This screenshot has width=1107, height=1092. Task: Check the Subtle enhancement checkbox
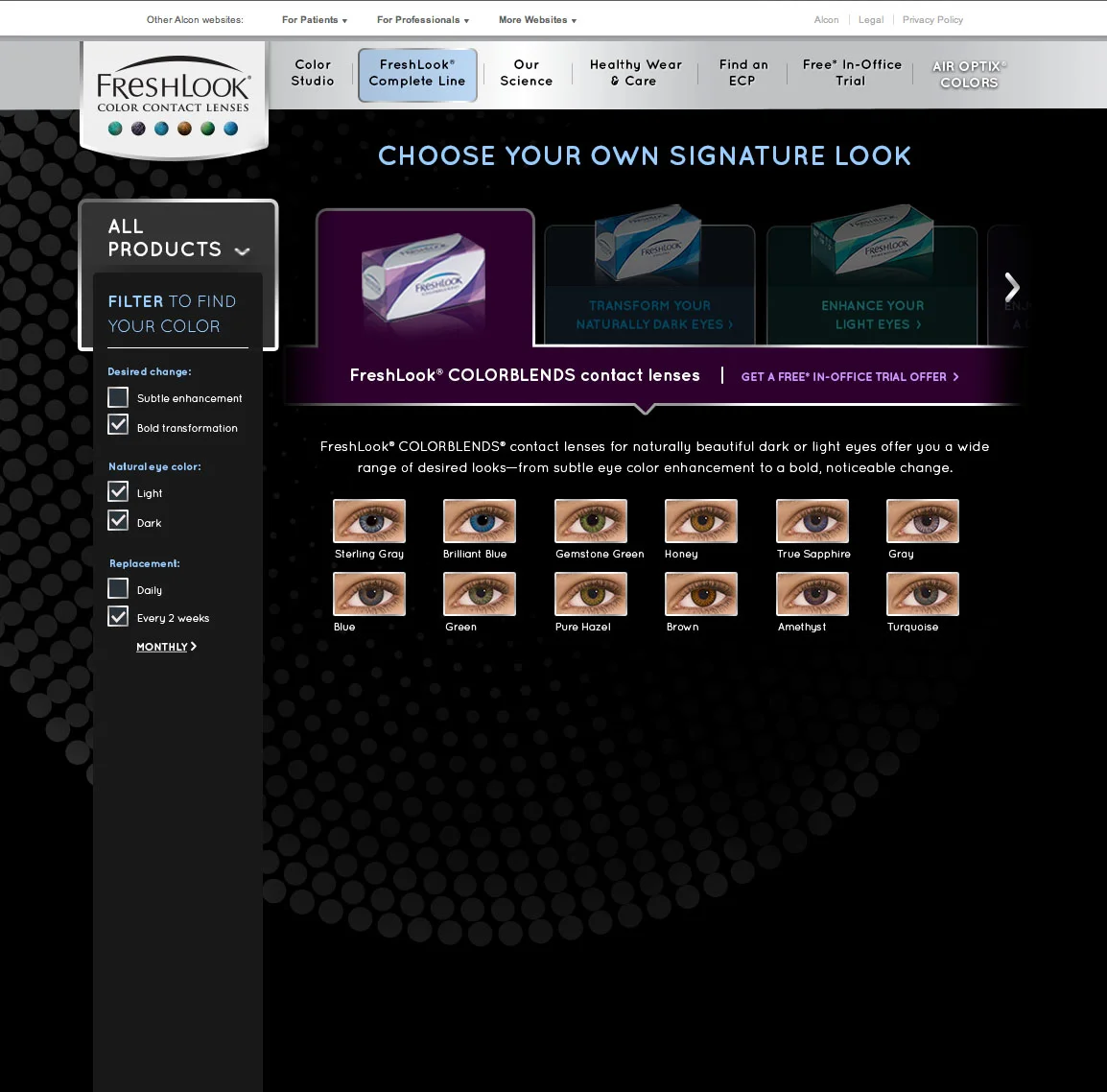118,397
